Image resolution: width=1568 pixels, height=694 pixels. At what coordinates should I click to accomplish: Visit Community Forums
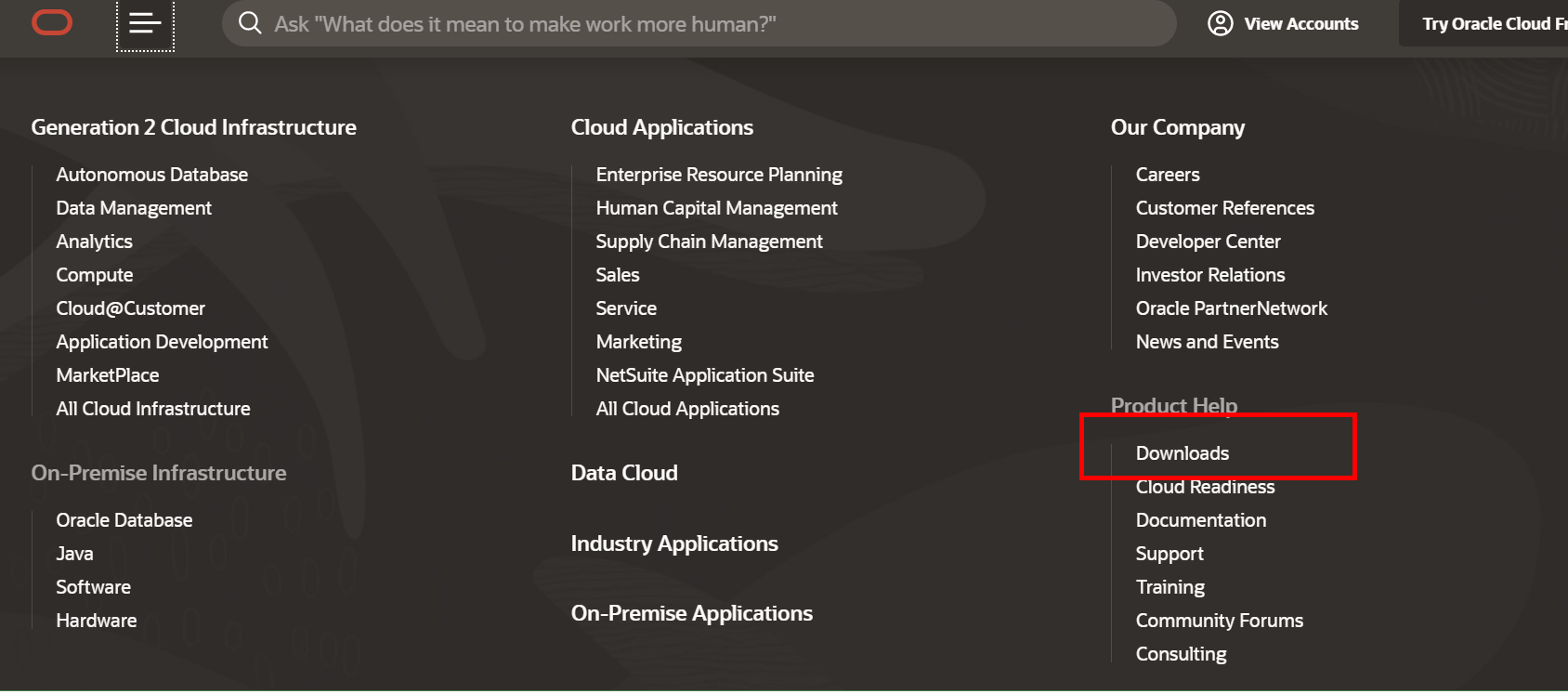[x=1220, y=621]
